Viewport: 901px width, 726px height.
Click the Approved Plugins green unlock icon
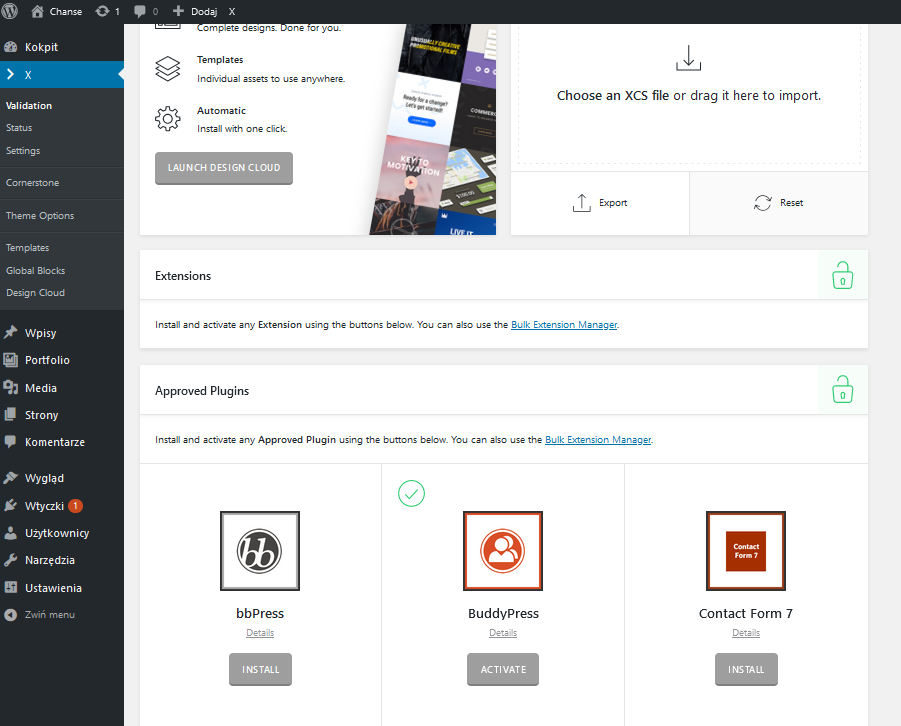point(842,390)
